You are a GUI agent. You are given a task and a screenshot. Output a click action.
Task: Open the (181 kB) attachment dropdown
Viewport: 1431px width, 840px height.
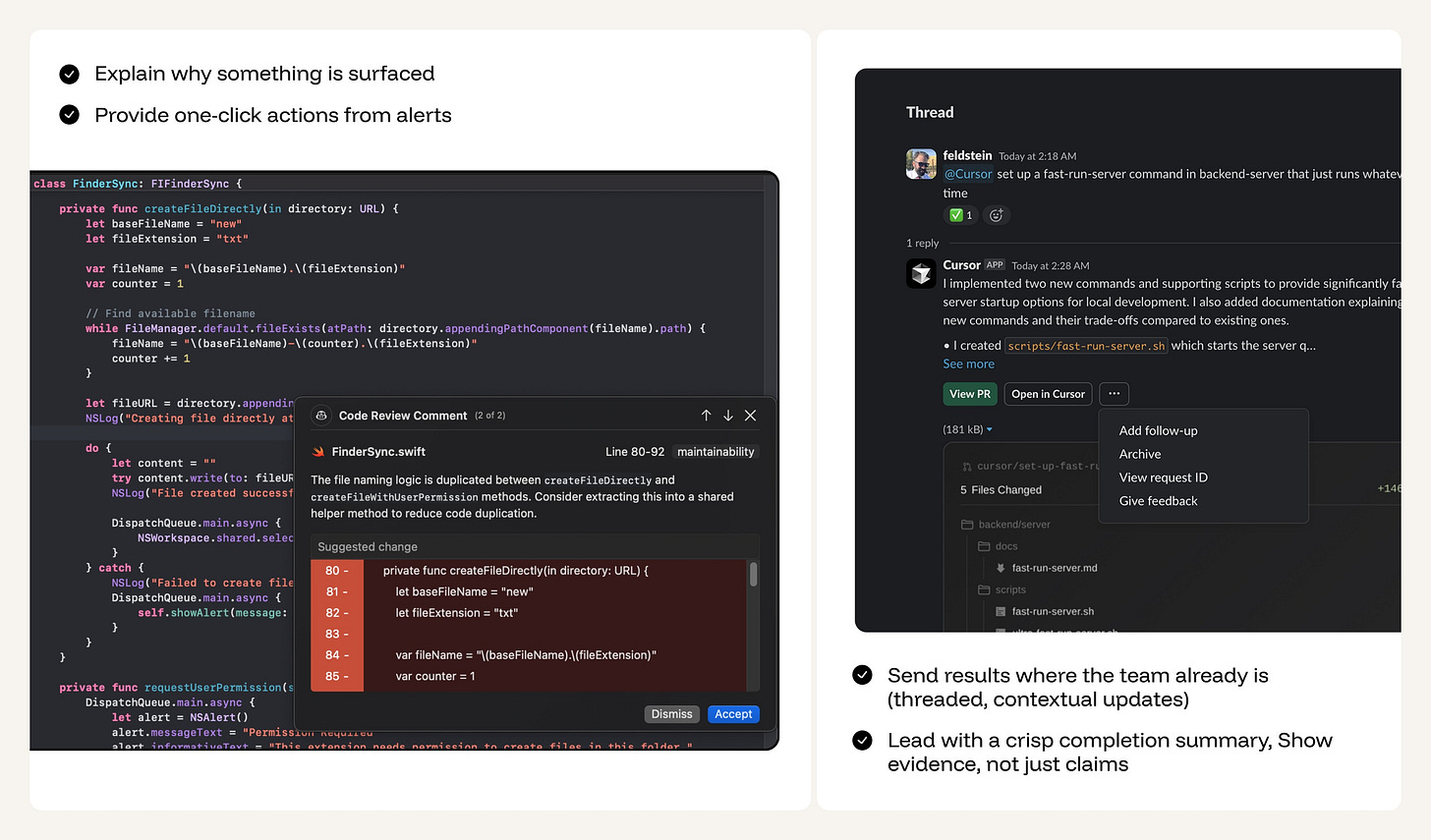coord(991,429)
